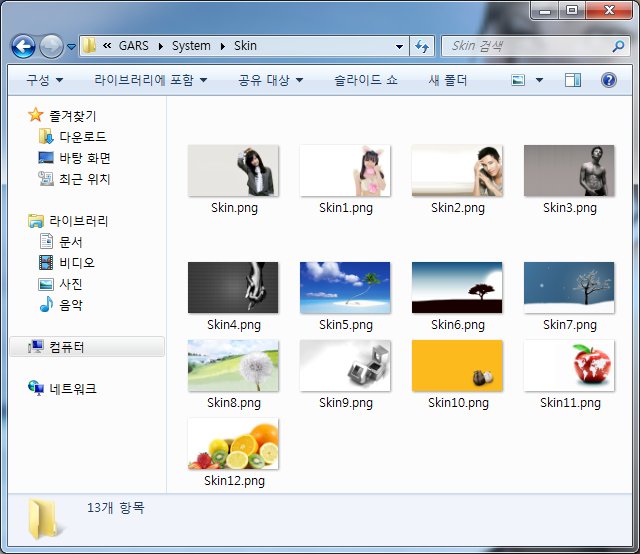Select 네트워크 in the navigation pane

click(73, 389)
